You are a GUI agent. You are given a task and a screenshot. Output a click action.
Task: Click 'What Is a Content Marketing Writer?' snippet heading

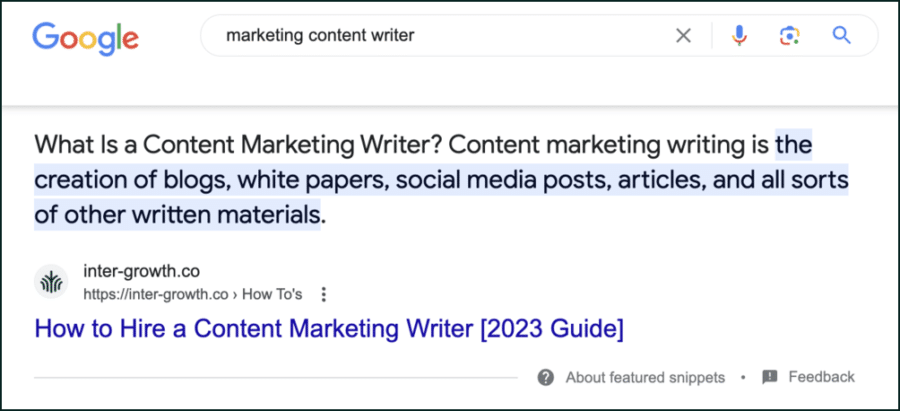click(x=238, y=145)
